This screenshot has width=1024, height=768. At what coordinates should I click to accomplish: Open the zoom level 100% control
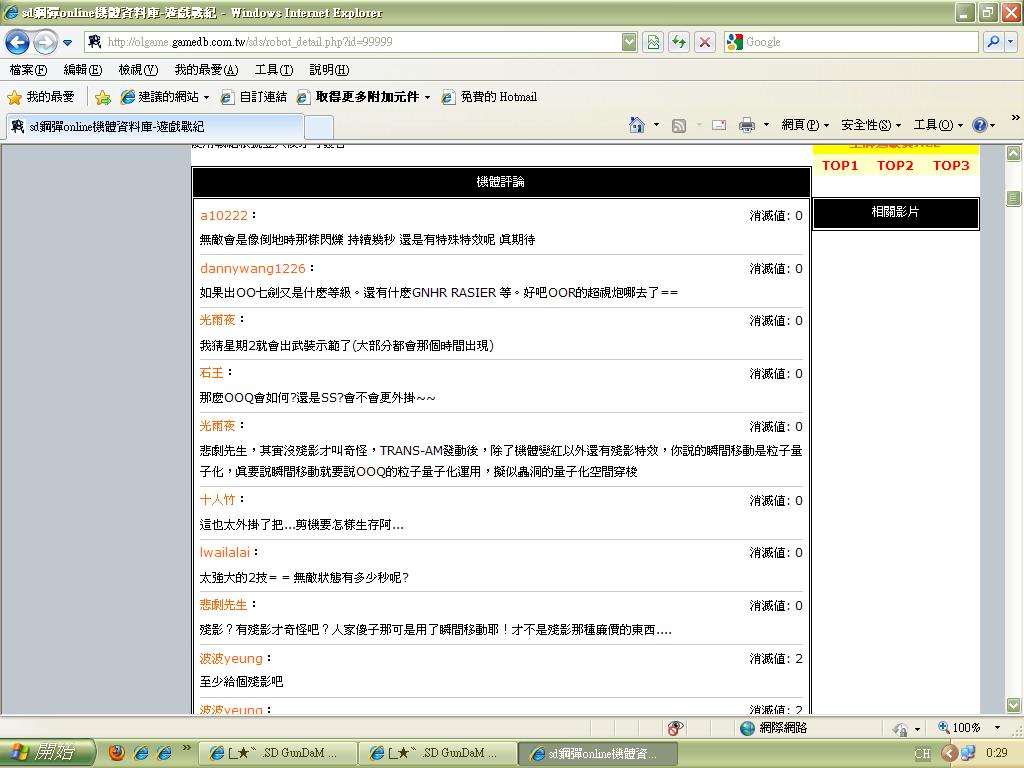[969, 728]
